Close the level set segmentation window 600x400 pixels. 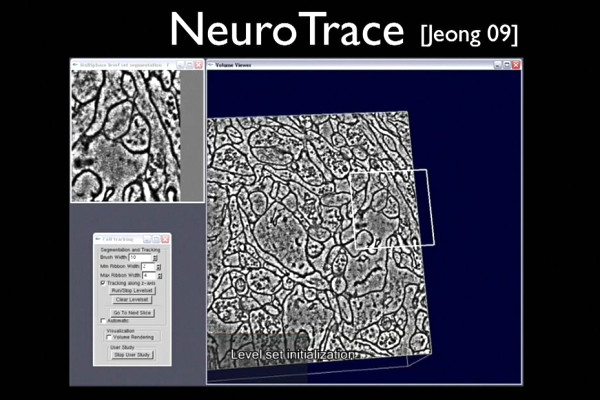[198, 64]
